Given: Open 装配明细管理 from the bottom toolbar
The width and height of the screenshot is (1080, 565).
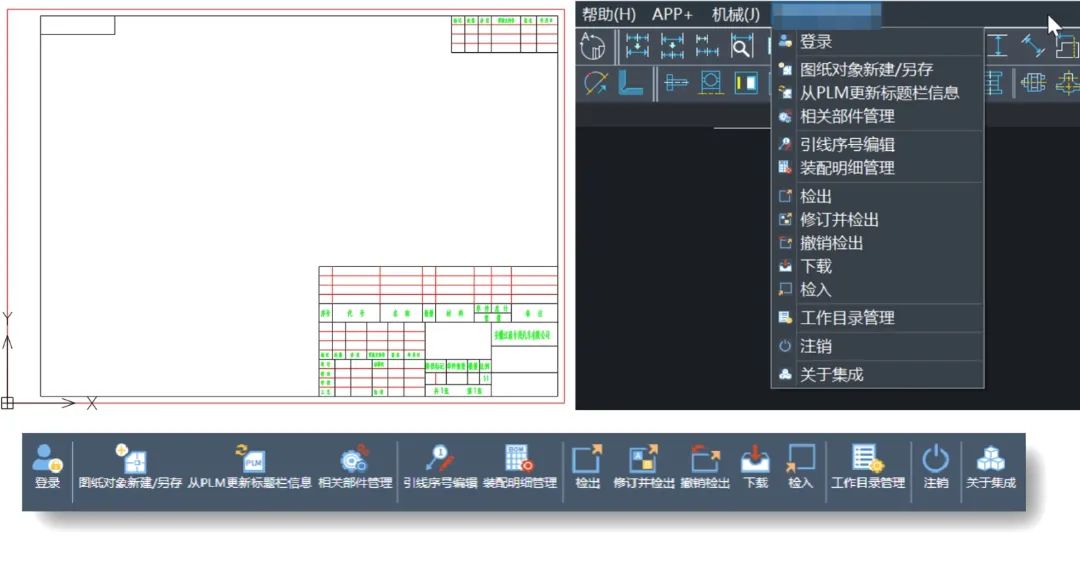Looking at the screenshot, I should (x=519, y=467).
